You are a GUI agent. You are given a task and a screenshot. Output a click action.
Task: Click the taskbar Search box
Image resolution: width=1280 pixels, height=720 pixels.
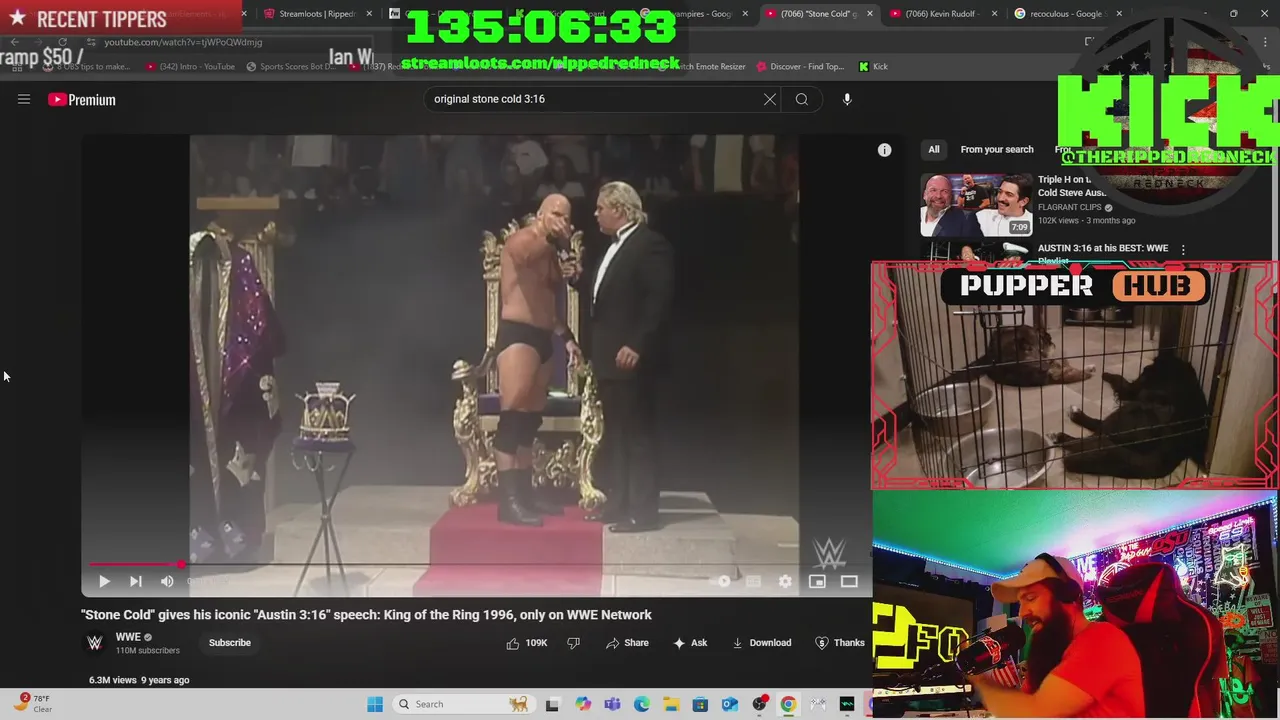click(x=463, y=704)
